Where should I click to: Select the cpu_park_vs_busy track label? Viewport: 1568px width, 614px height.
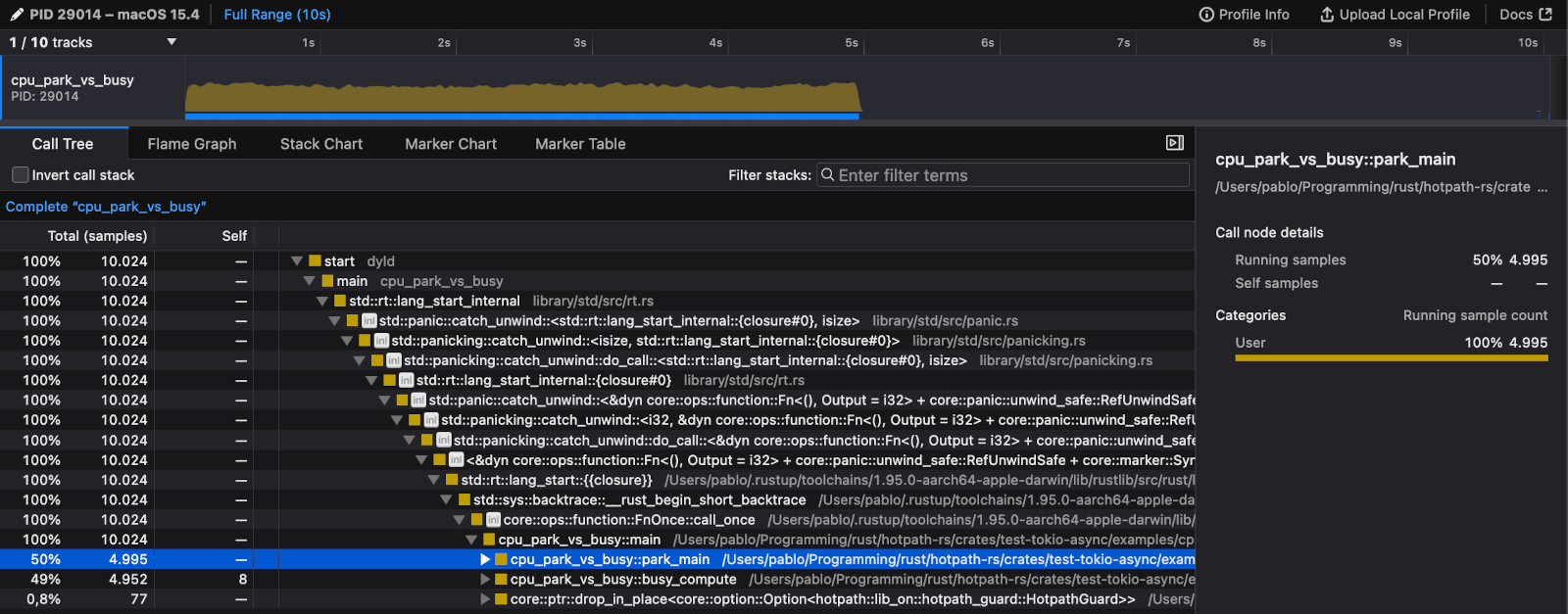pos(73,80)
